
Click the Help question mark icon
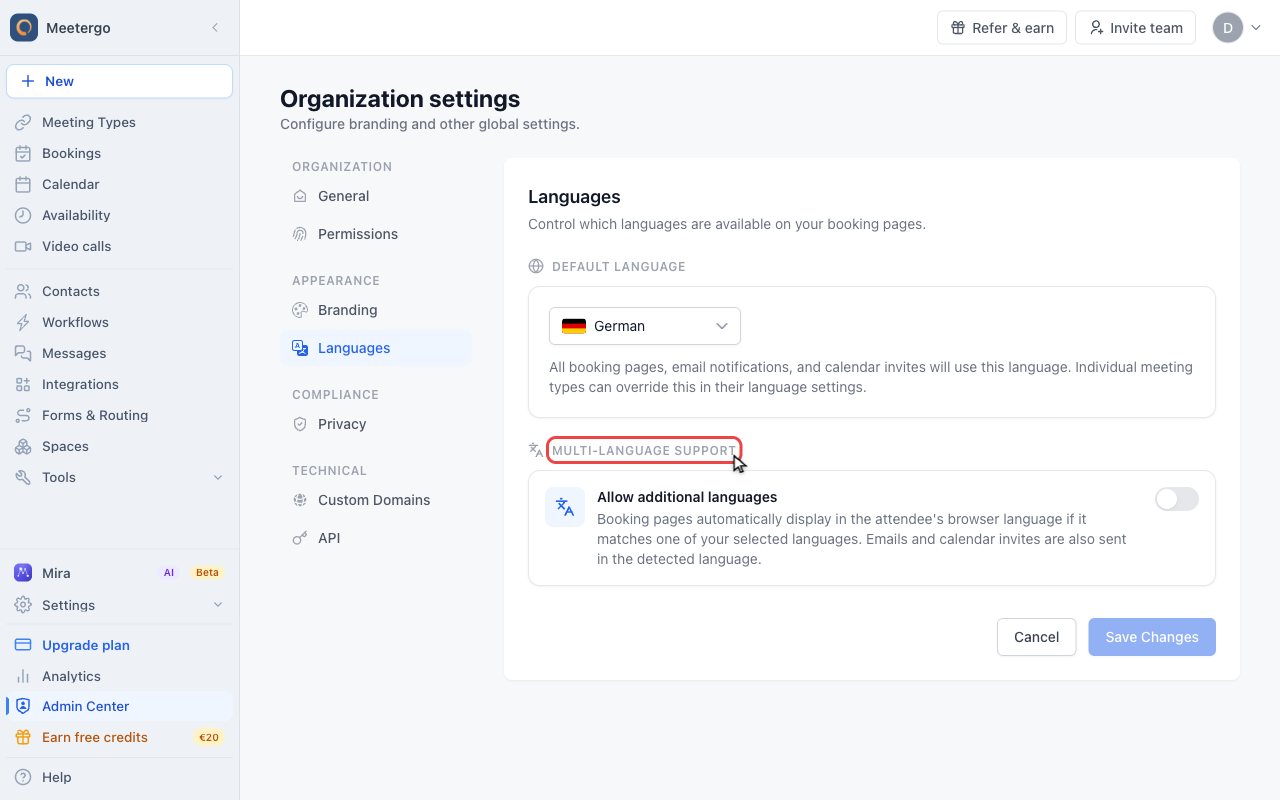(23, 777)
